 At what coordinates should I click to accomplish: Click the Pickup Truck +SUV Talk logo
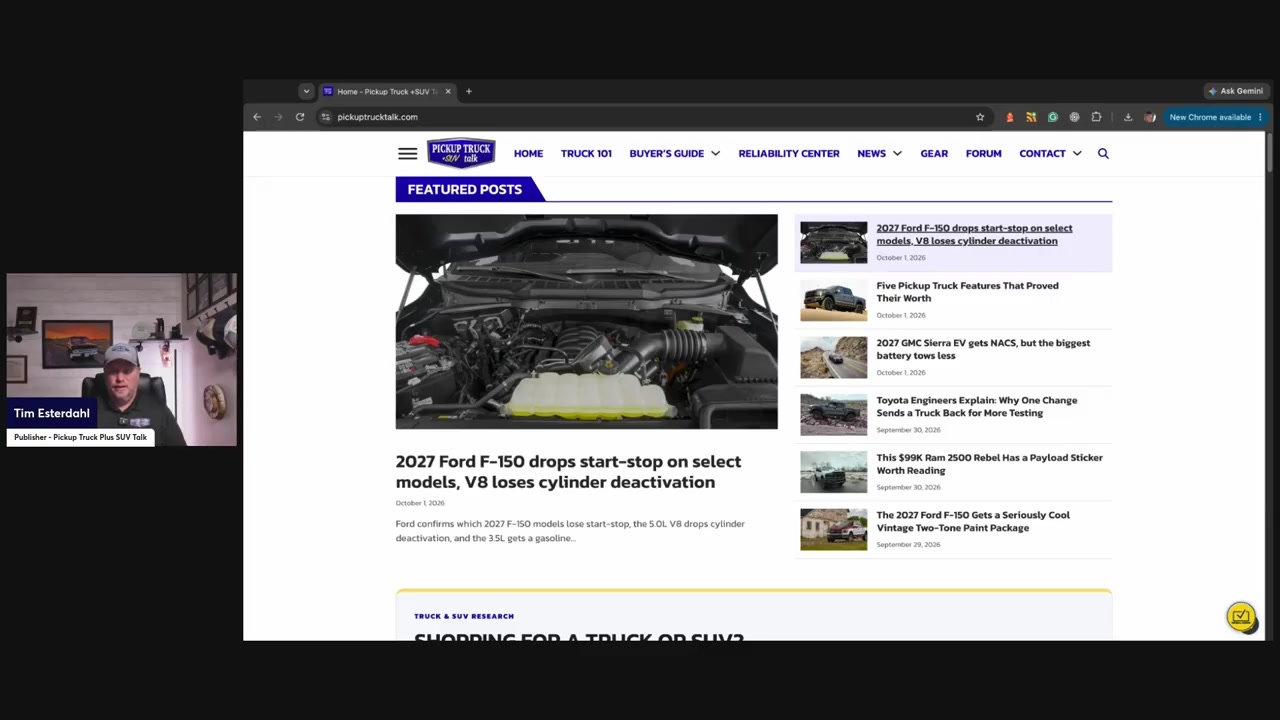point(461,153)
